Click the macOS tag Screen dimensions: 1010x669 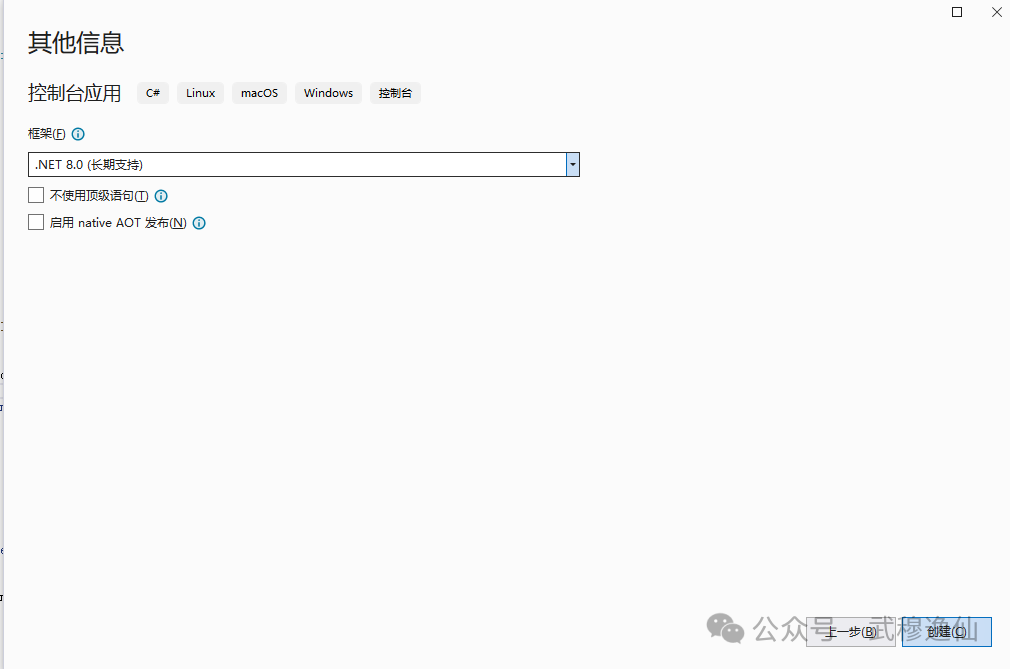click(x=260, y=93)
